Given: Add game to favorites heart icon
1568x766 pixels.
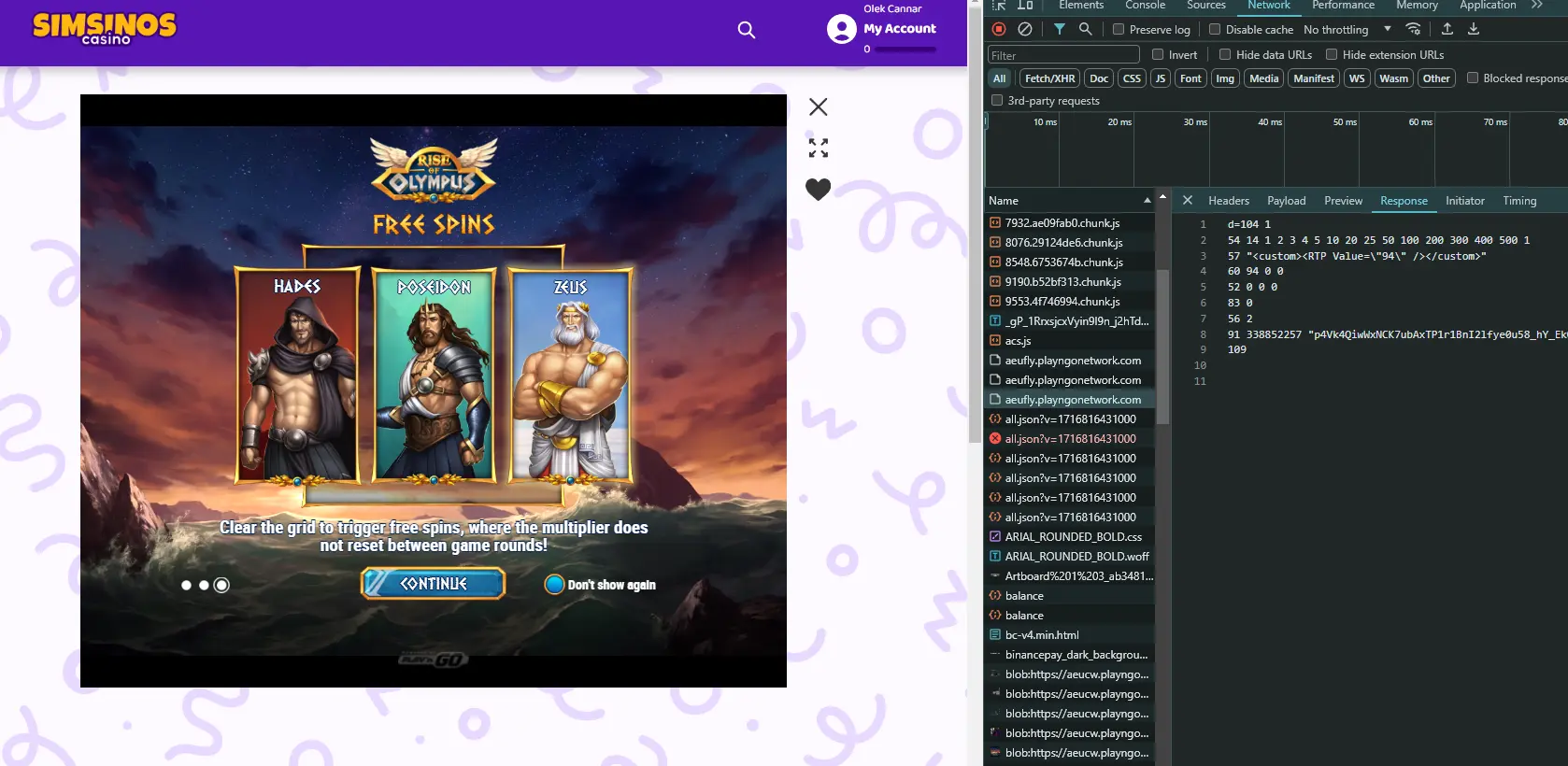Looking at the screenshot, I should tap(819, 190).
